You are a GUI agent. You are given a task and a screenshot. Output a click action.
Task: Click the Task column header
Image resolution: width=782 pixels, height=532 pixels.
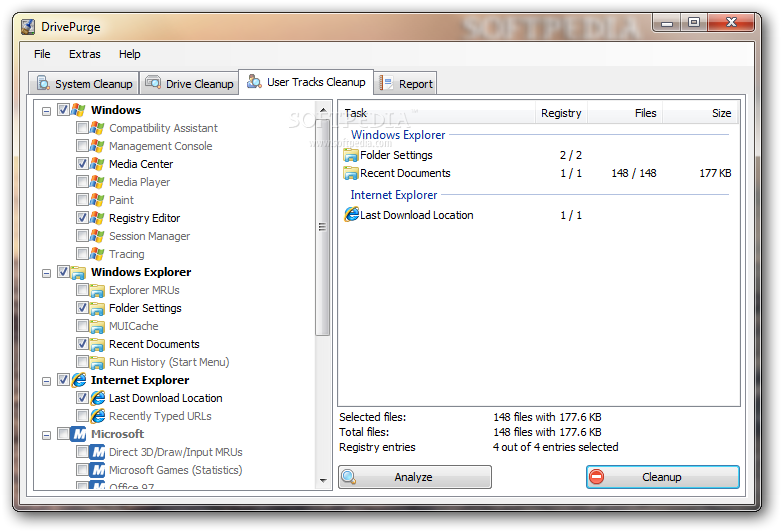pyautogui.click(x=436, y=113)
